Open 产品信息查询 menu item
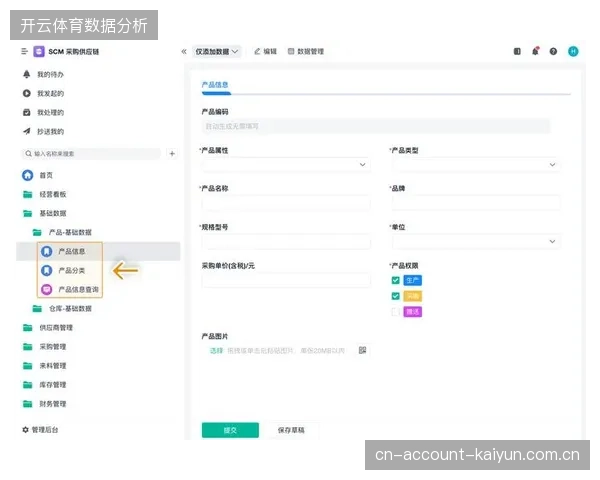 (x=78, y=289)
